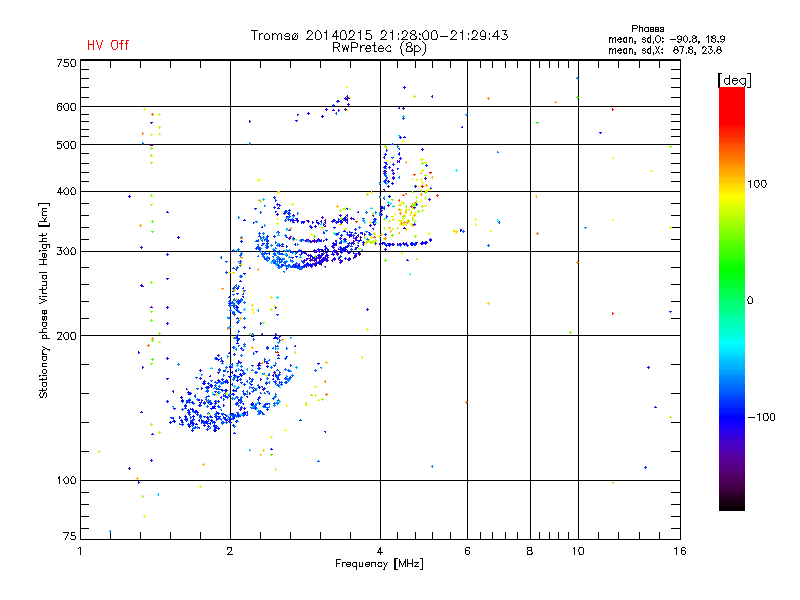Click the rainbow phase color bar
Screen dimensions: 800x600
point(732,298)
